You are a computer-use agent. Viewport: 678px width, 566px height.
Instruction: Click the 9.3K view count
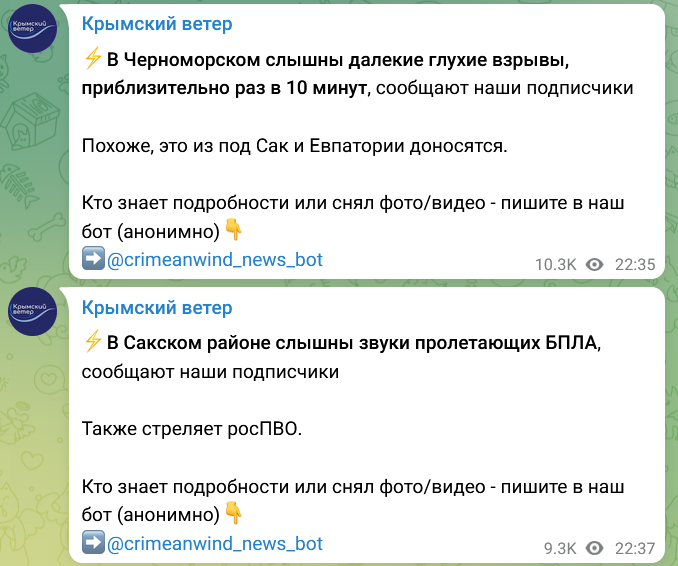tap(560, 548)
